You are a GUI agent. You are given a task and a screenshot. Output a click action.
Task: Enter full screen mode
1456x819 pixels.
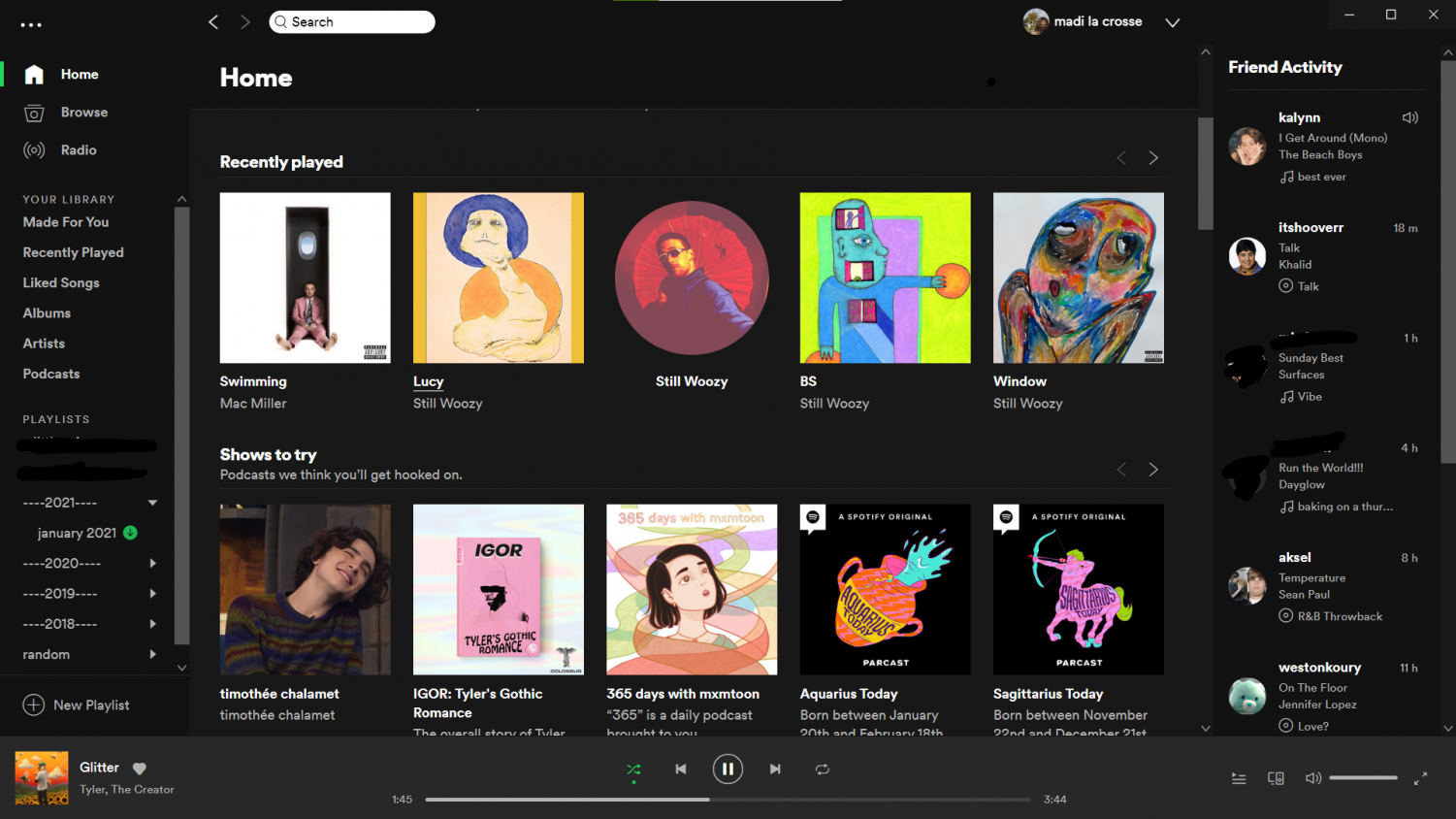[x=1421, y=778]
